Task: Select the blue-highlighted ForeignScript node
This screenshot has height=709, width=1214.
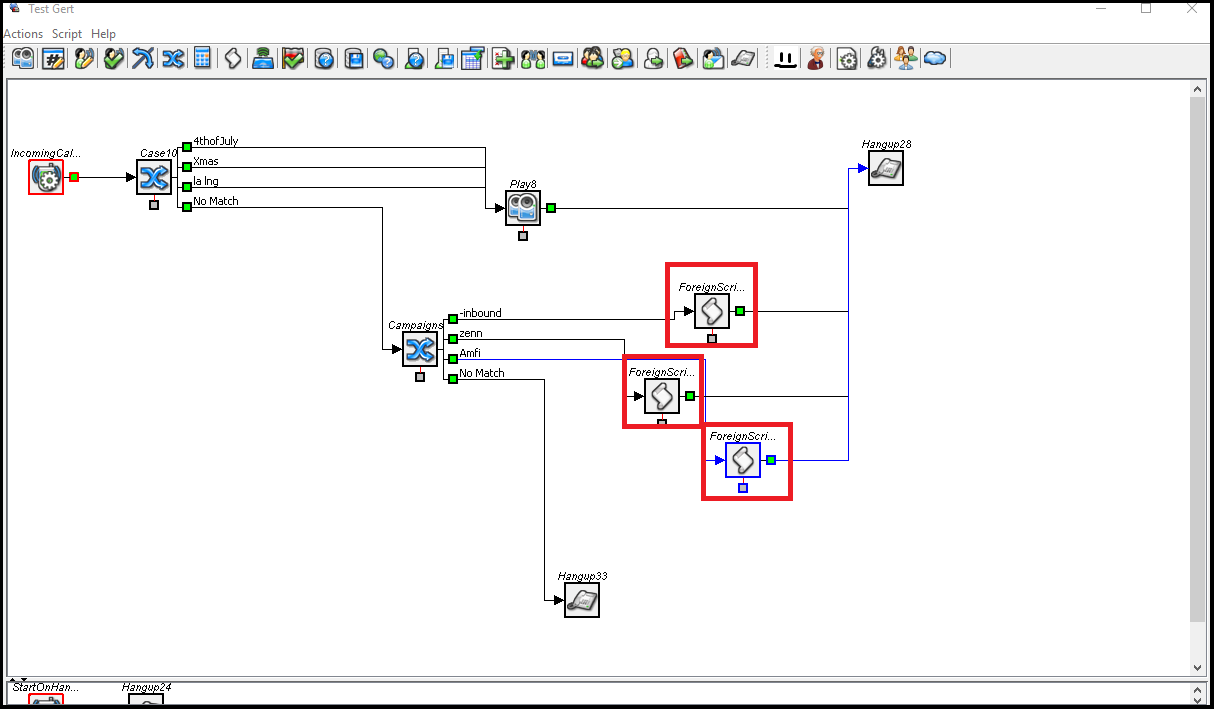Action: click(743, 460)
